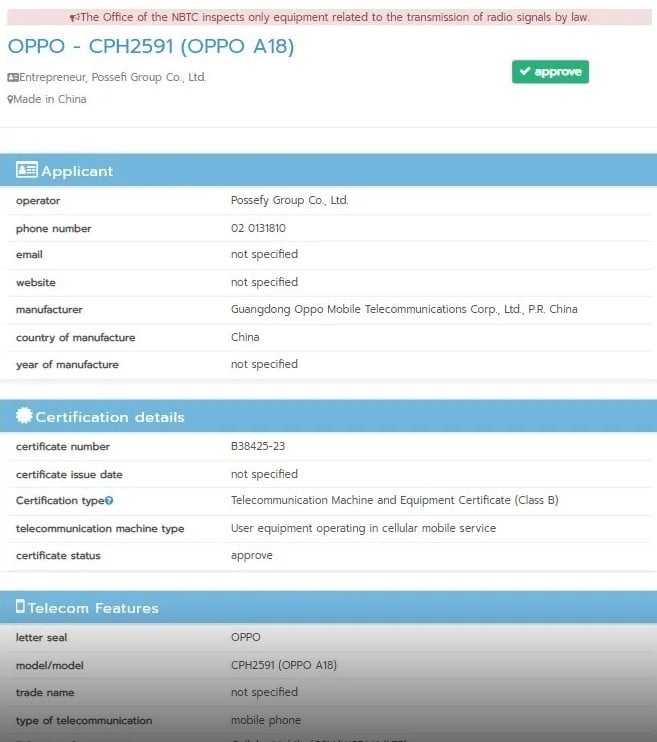This screenshot has width=657, height=742.
Task: Click the Applicant section card icon
Action: coord(27,169)
